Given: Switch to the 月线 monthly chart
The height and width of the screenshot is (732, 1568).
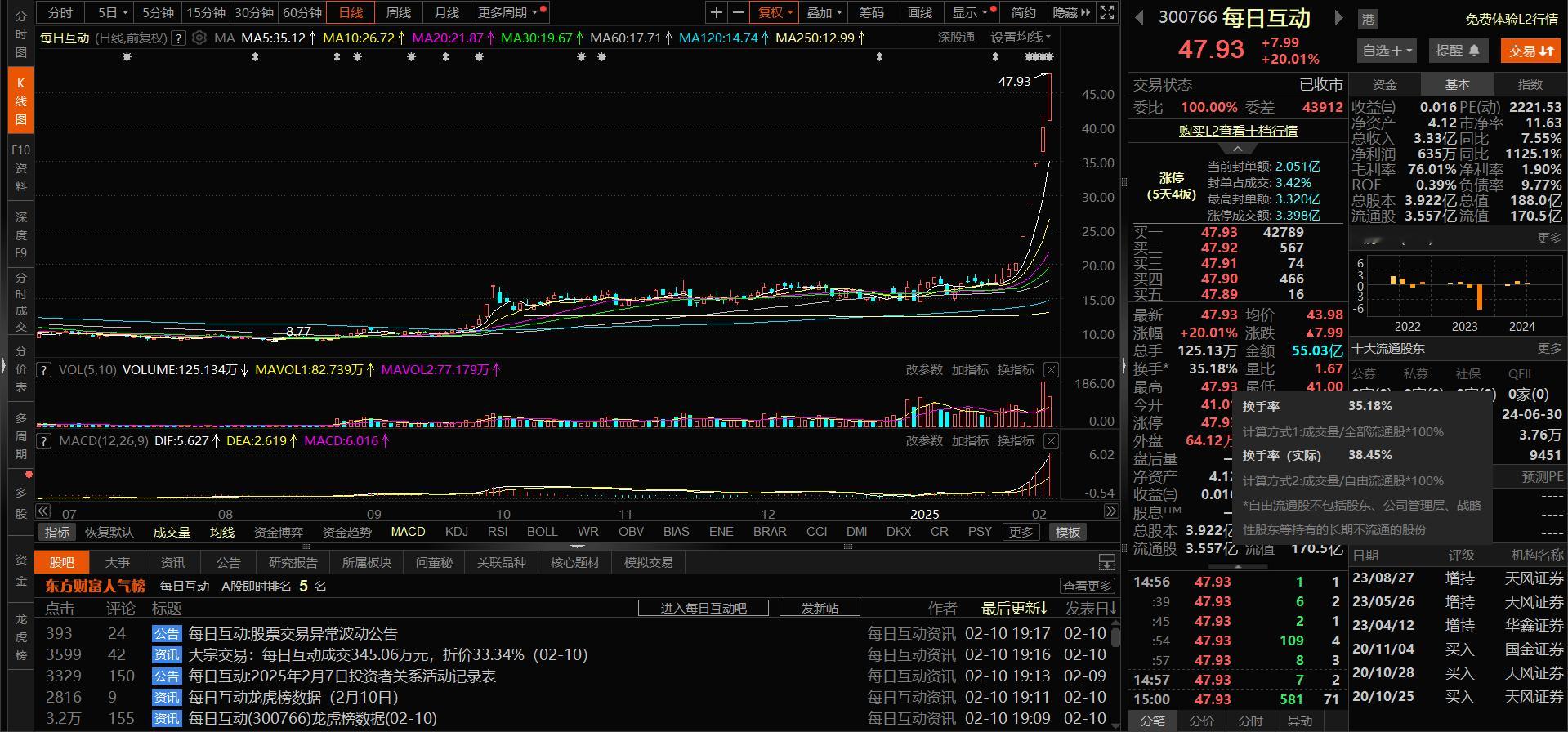Looking at the screenshot, I should [x=446, y=12].
